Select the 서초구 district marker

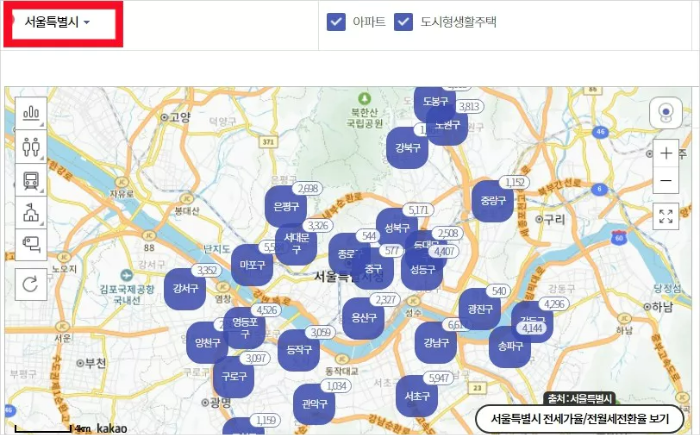point(417,396)
